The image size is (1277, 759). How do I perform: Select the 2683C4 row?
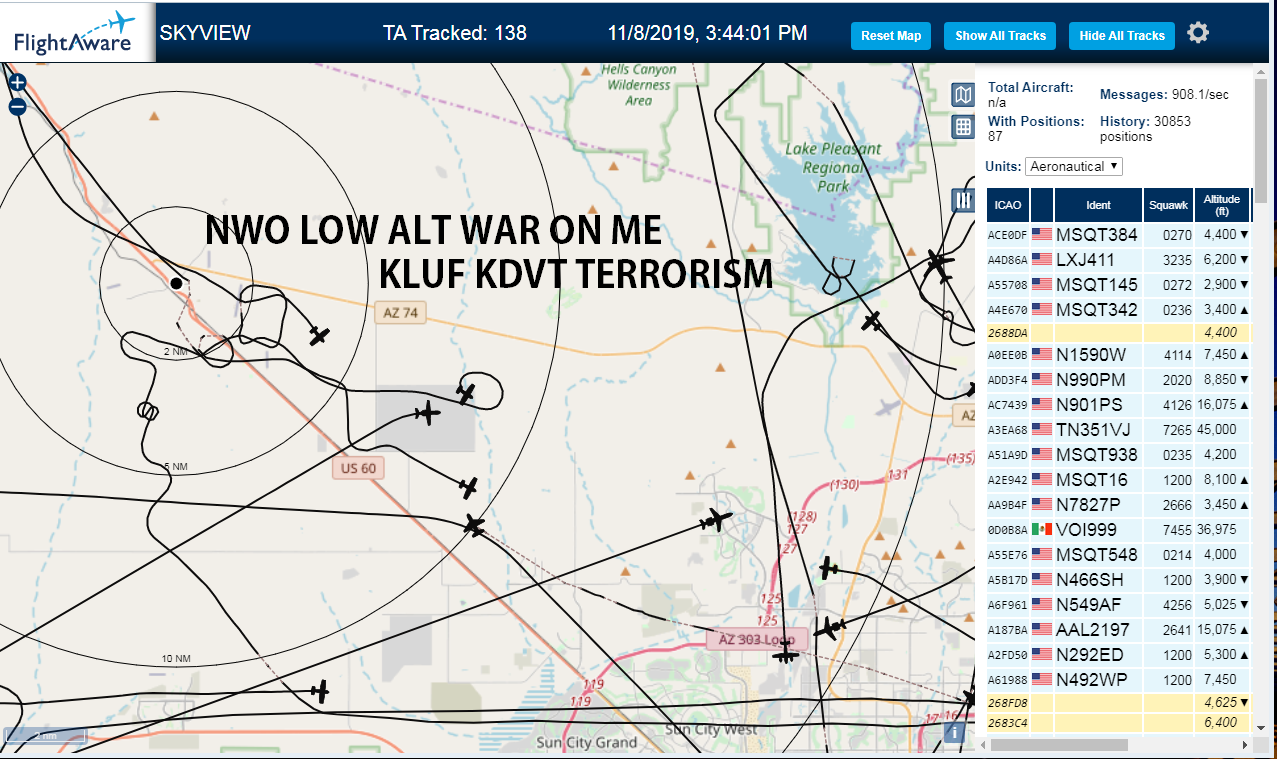(1118, 722)
